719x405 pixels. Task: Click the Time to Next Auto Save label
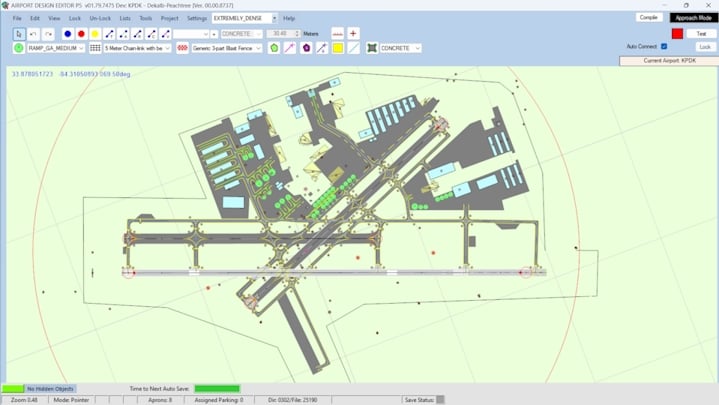click(159, 389)
